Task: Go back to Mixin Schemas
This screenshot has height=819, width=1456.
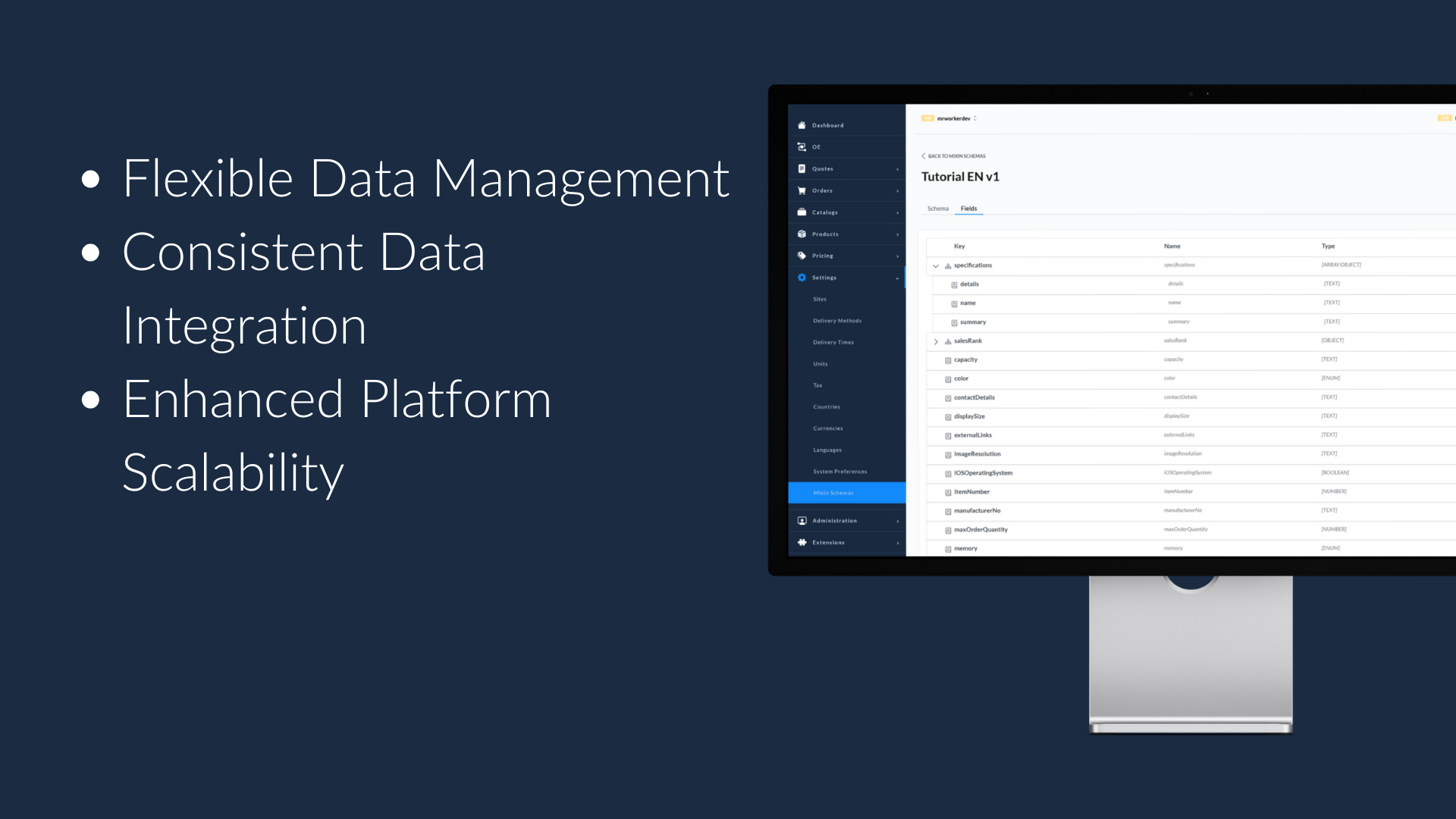Action: click(x=954, y=156)
